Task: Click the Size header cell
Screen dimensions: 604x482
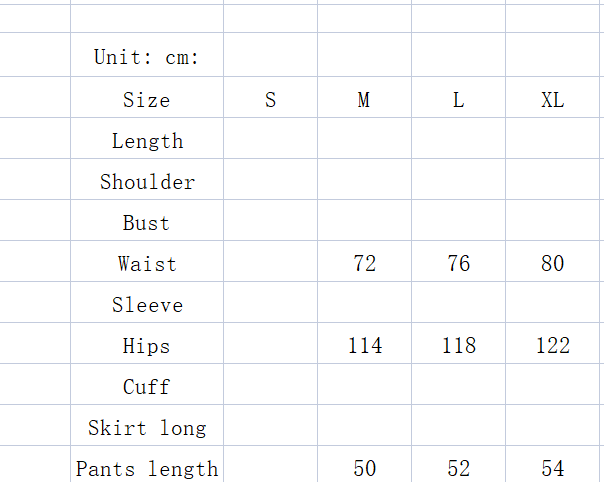Action: click(147, 100)
